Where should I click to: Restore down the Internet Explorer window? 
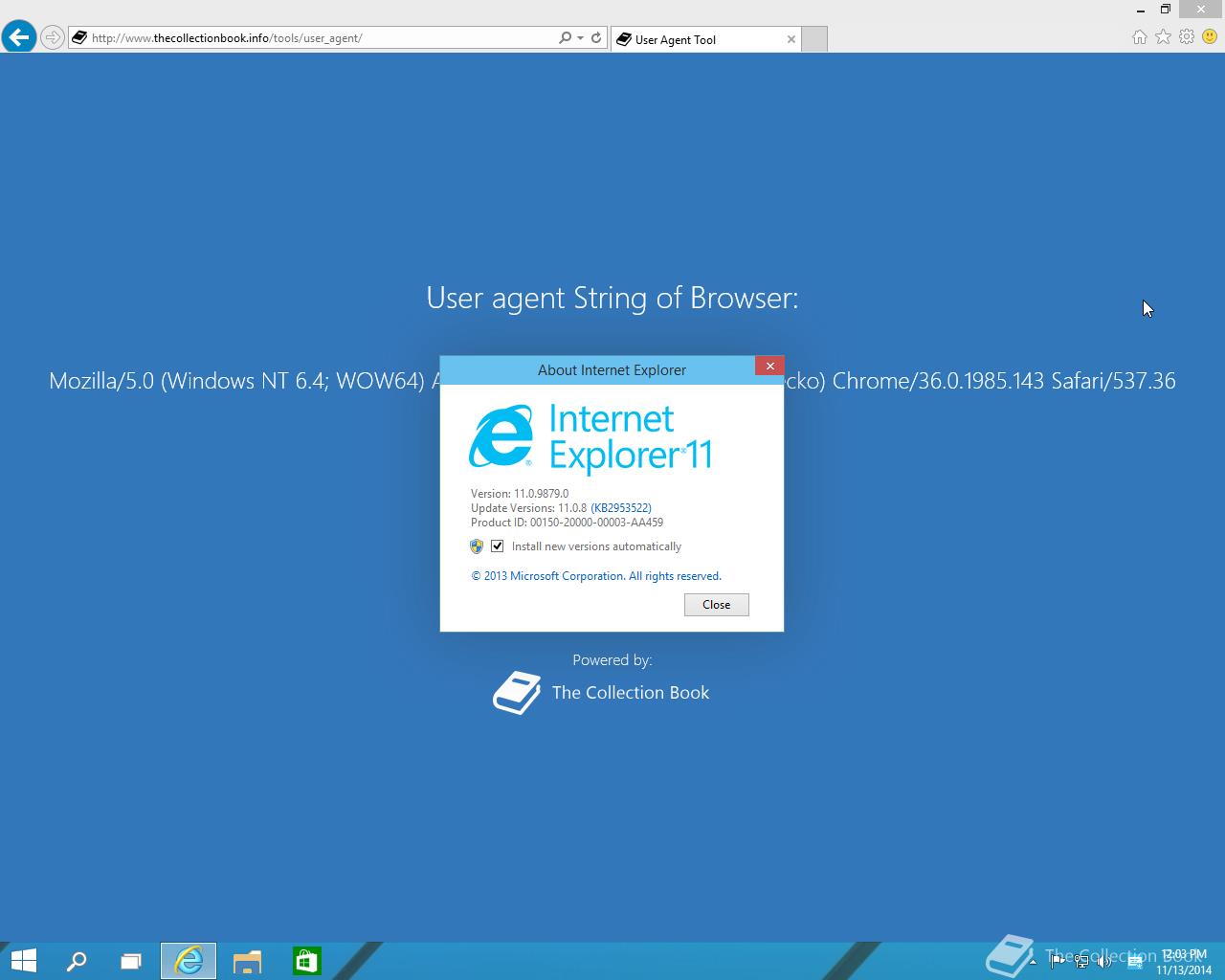[x=1166, y=10]
